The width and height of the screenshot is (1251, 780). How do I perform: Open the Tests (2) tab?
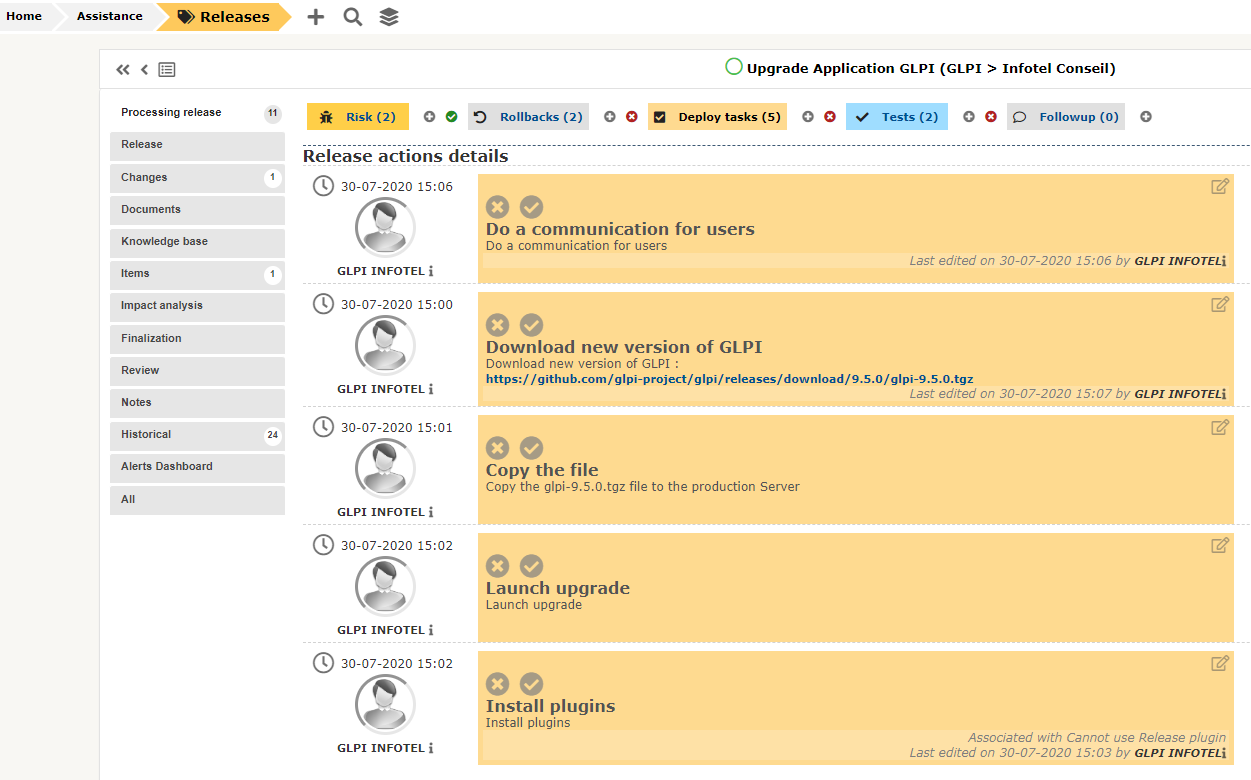coord(897,117)
